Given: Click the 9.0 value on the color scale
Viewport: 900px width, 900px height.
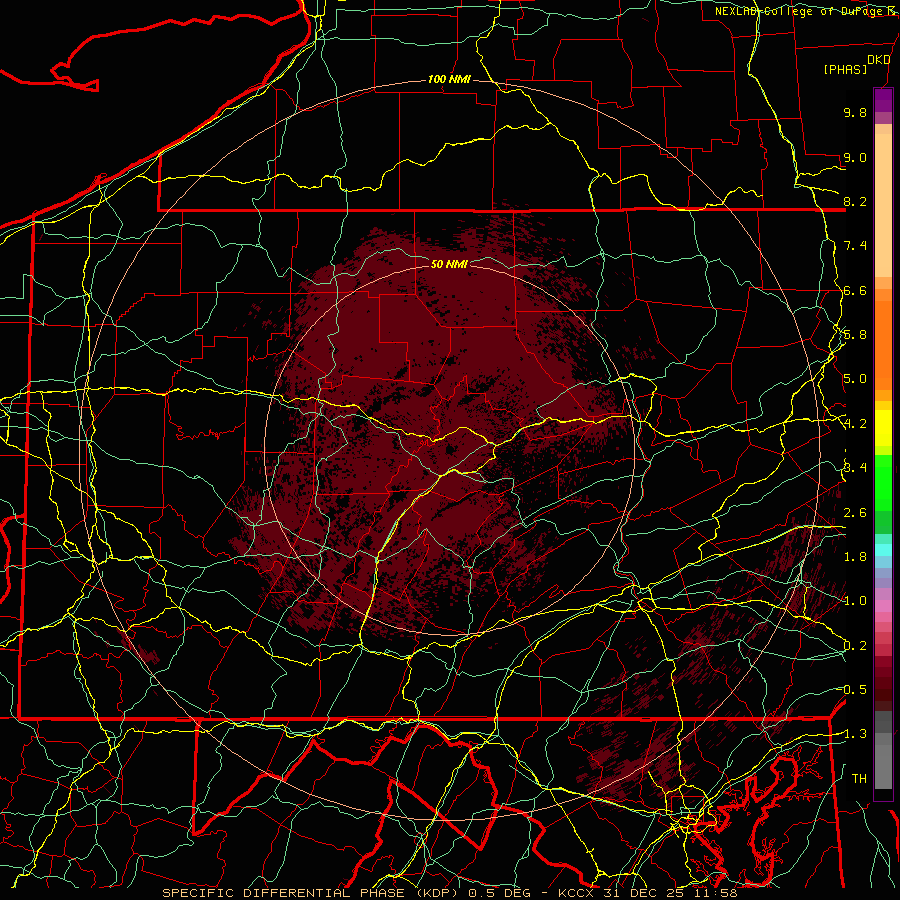Looking at the screenshot, I should (x=855, y=157).
